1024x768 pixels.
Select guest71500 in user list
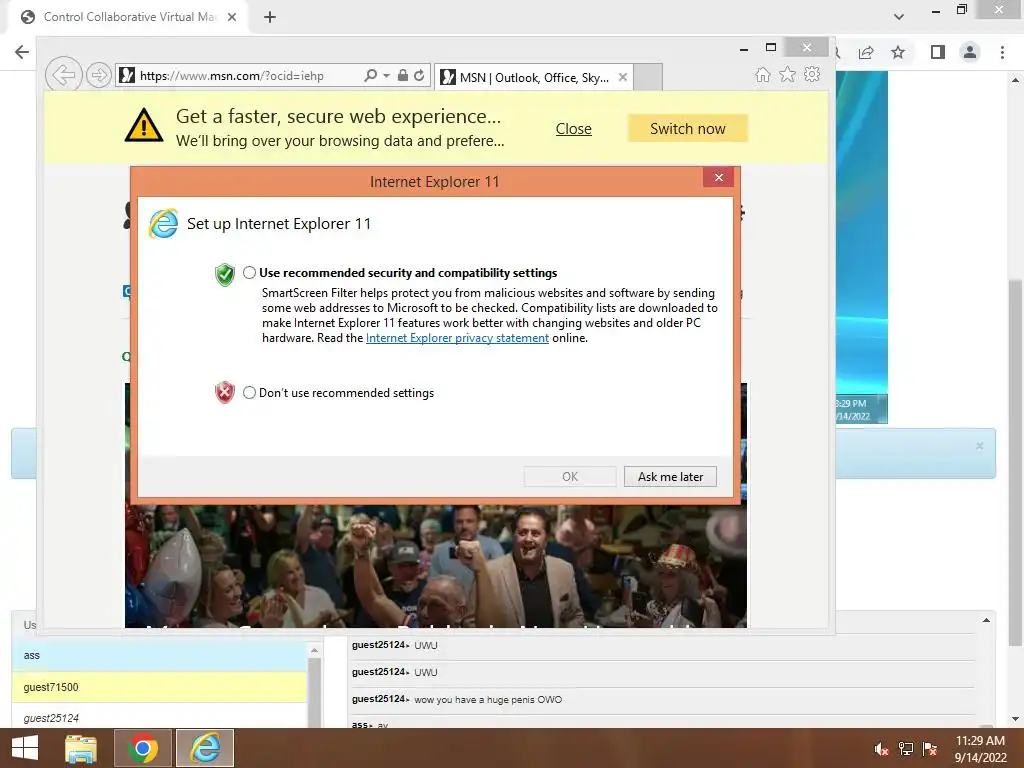click(159, 687)
